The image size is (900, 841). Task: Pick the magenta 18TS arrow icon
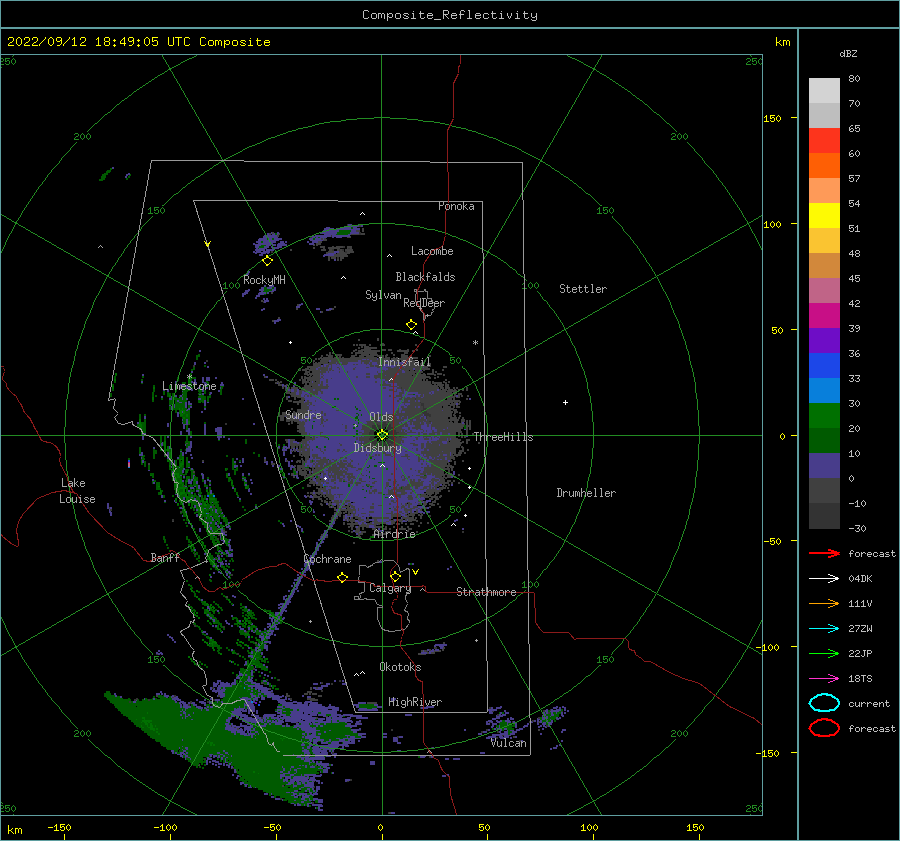(x=824, y=678)
